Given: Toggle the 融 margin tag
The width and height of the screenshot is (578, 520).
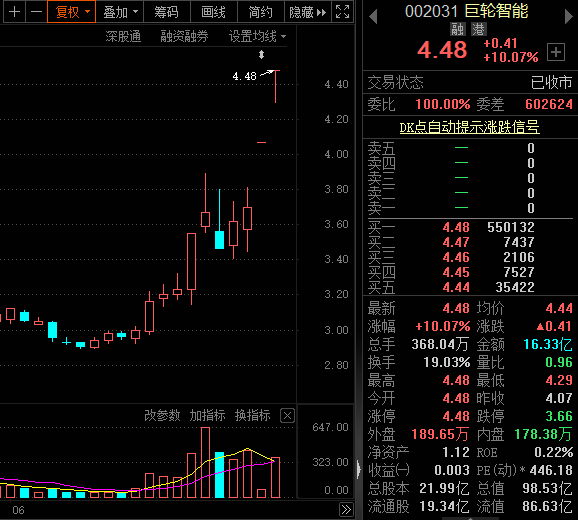Looking at the screenshot, I should pyautogui.click(x=457, y=29).
